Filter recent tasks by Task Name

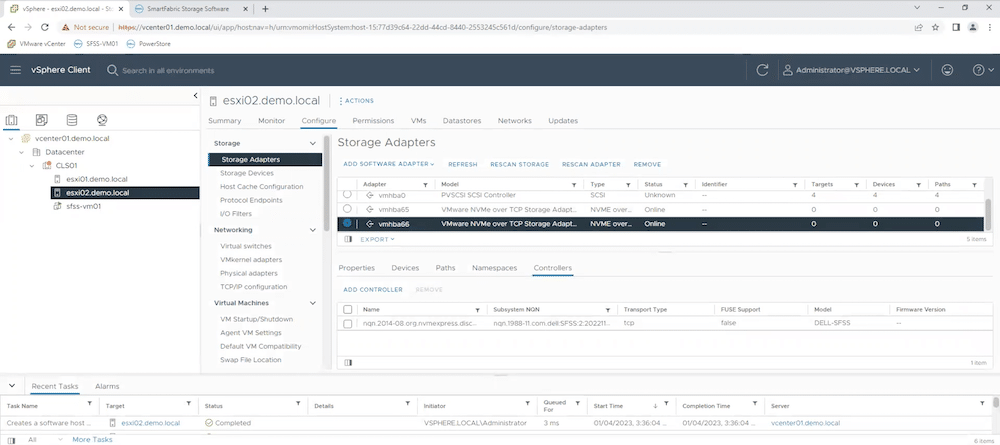pos(89,404)
